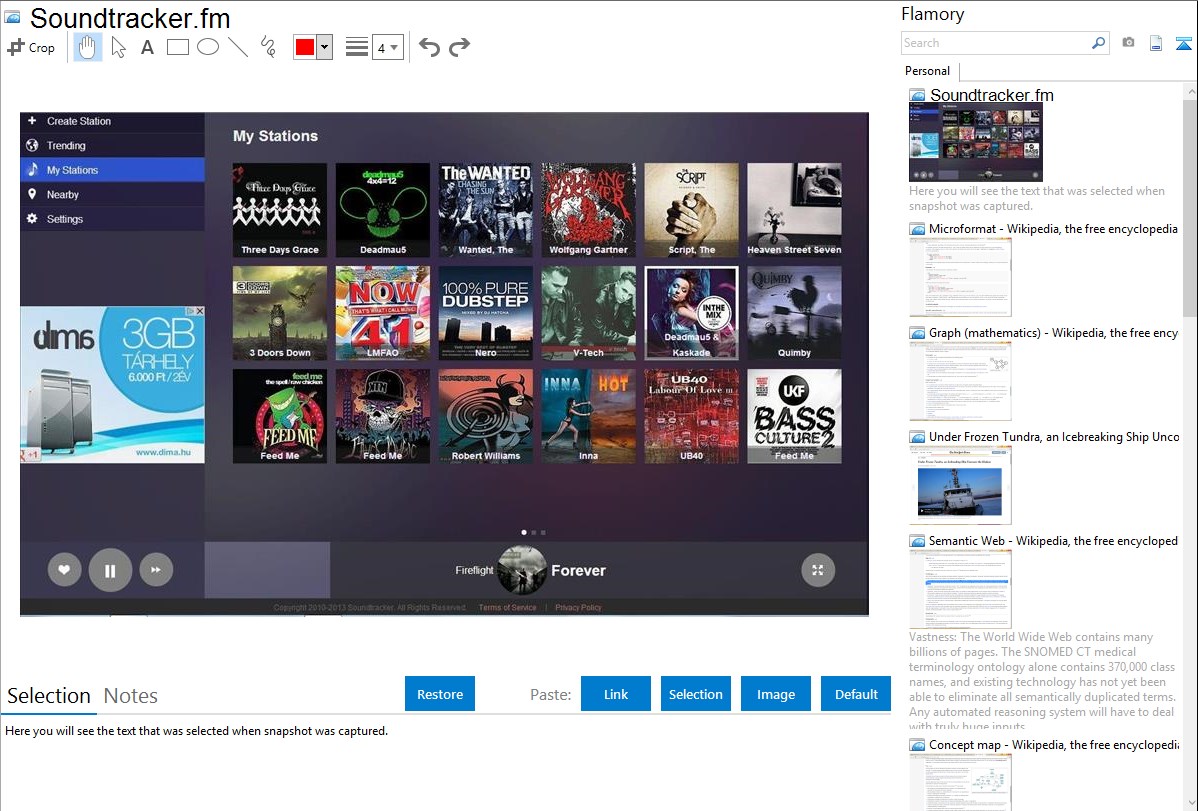Screen dimensions: 1198x811
Task: Switch to the Notes tab
Action: [131, 696]
